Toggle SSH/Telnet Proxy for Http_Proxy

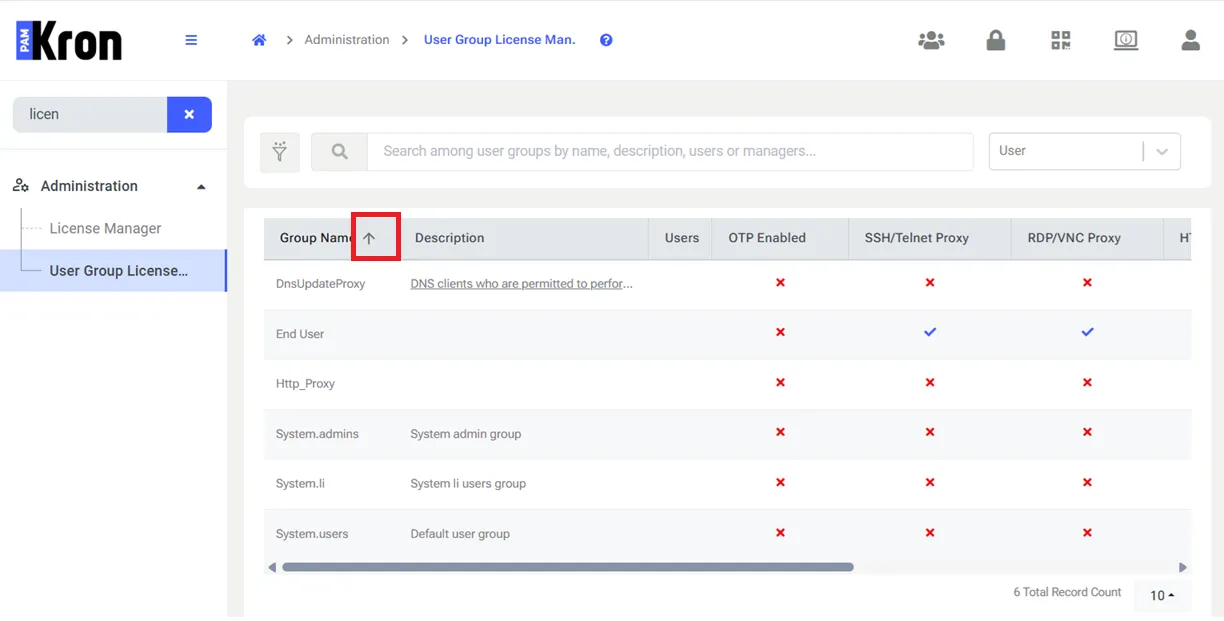[930, 383]
